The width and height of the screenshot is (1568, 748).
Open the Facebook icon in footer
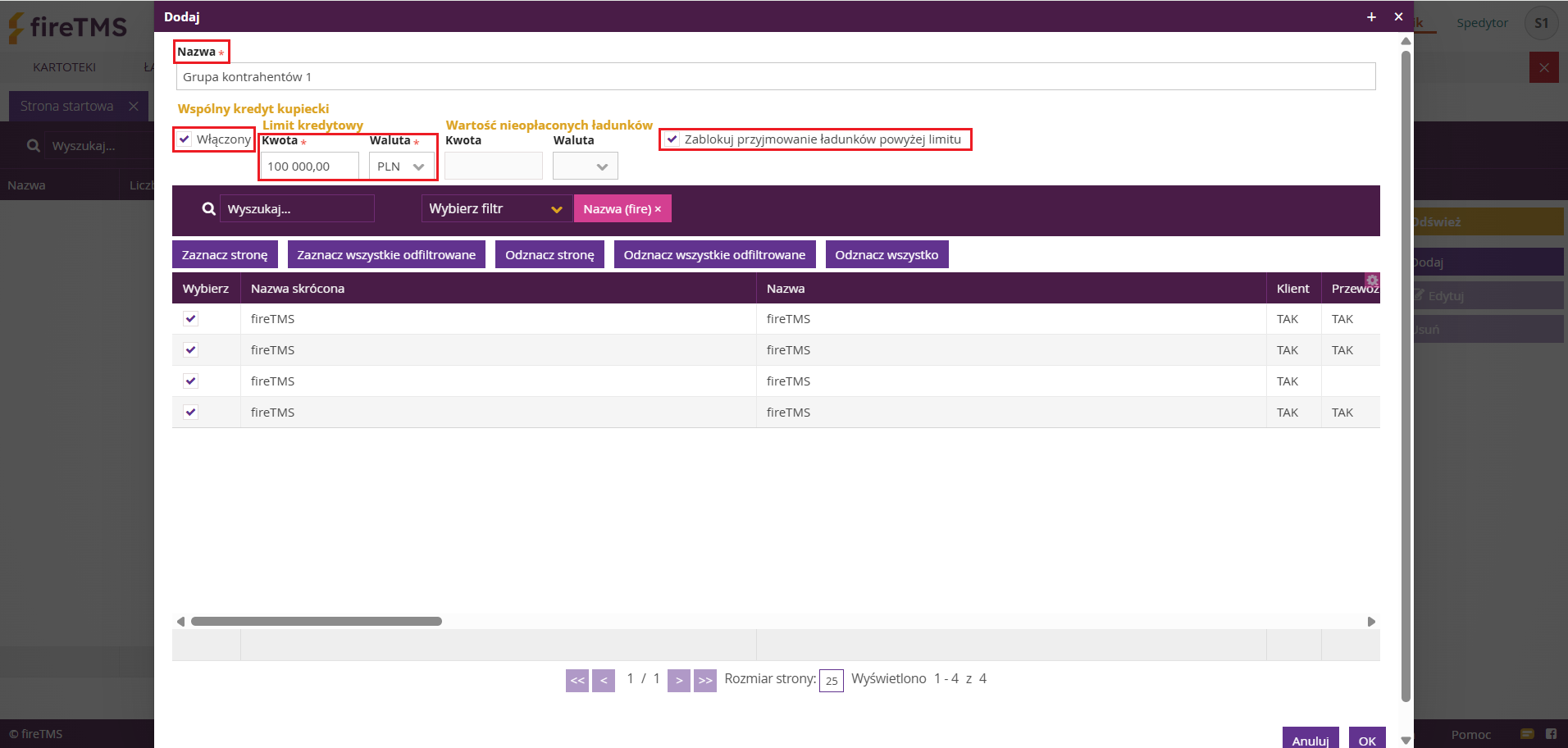coord(1551,734)
